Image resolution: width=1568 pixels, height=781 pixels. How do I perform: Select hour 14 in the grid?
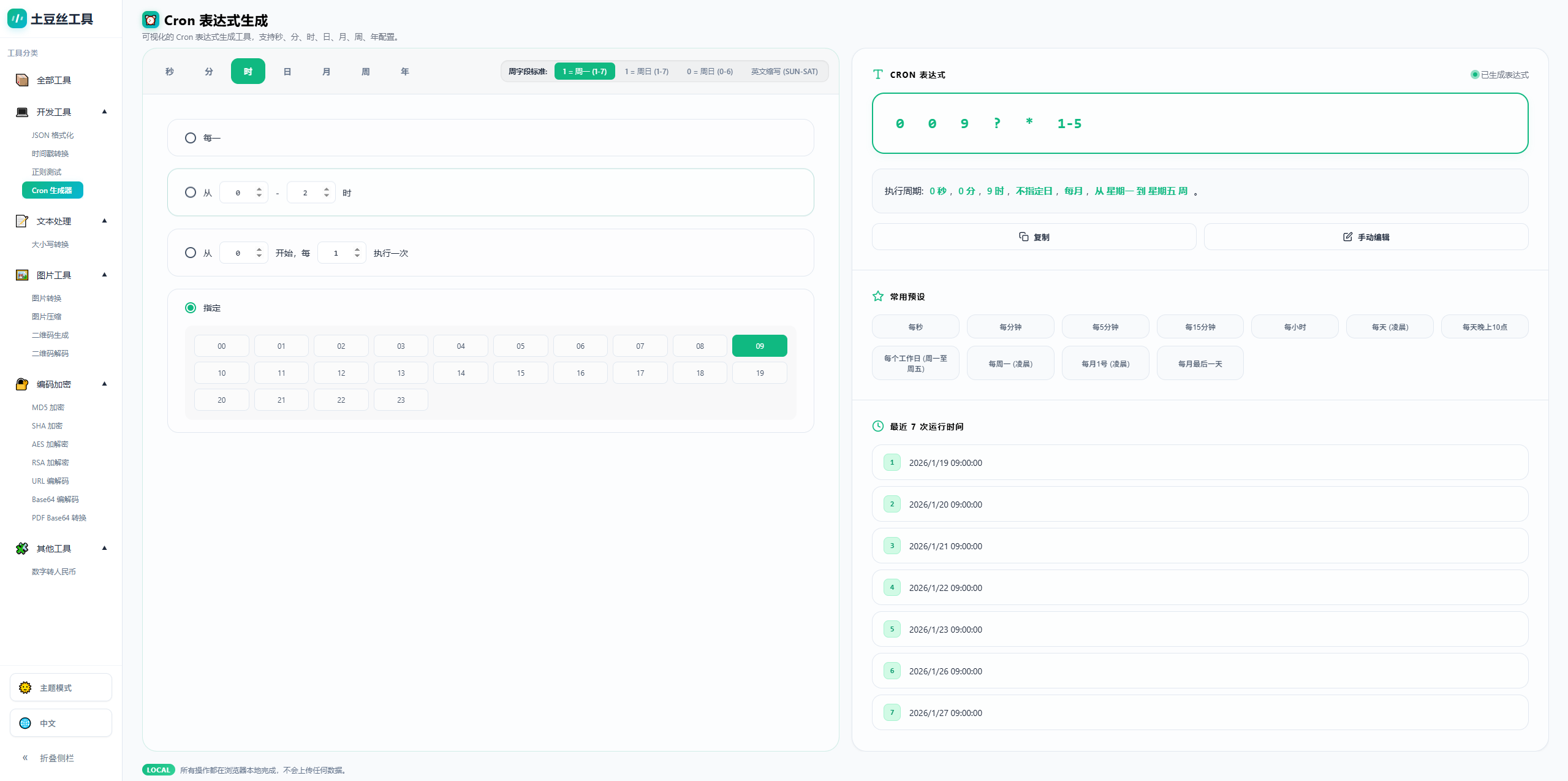[460, 373]
